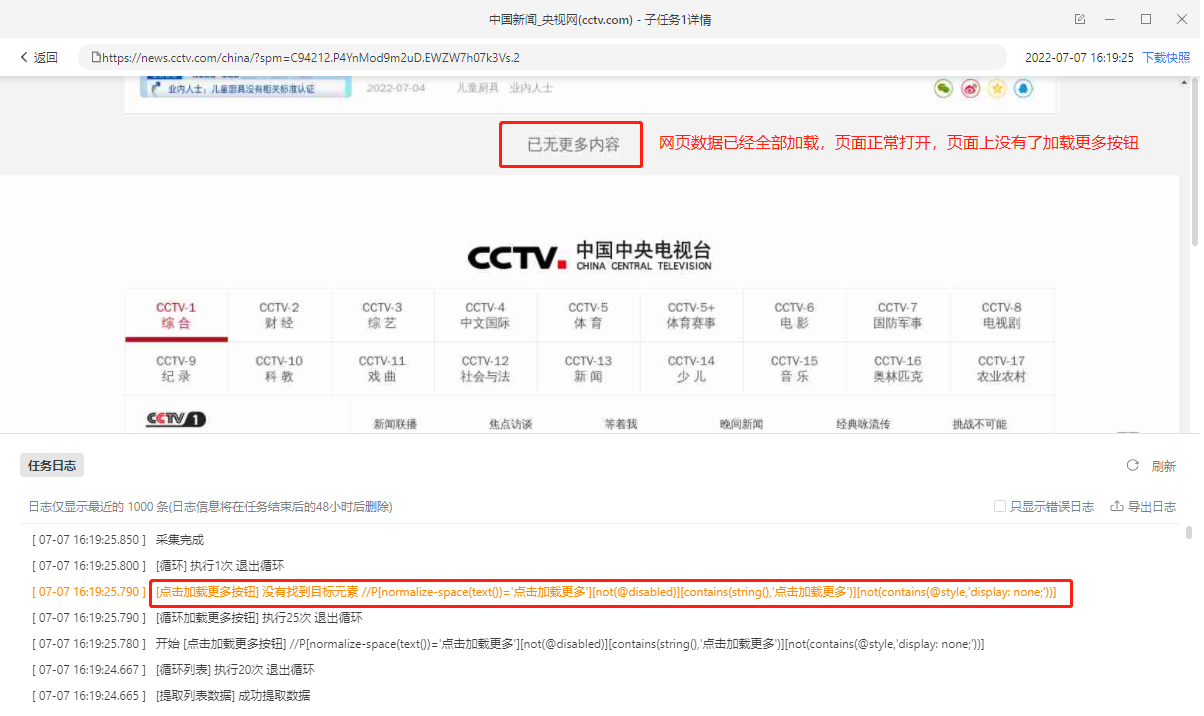Click the 刷新 refresh button
Image resolution: width=1204 pixels, height=716 pixels.
point(1163,466)
